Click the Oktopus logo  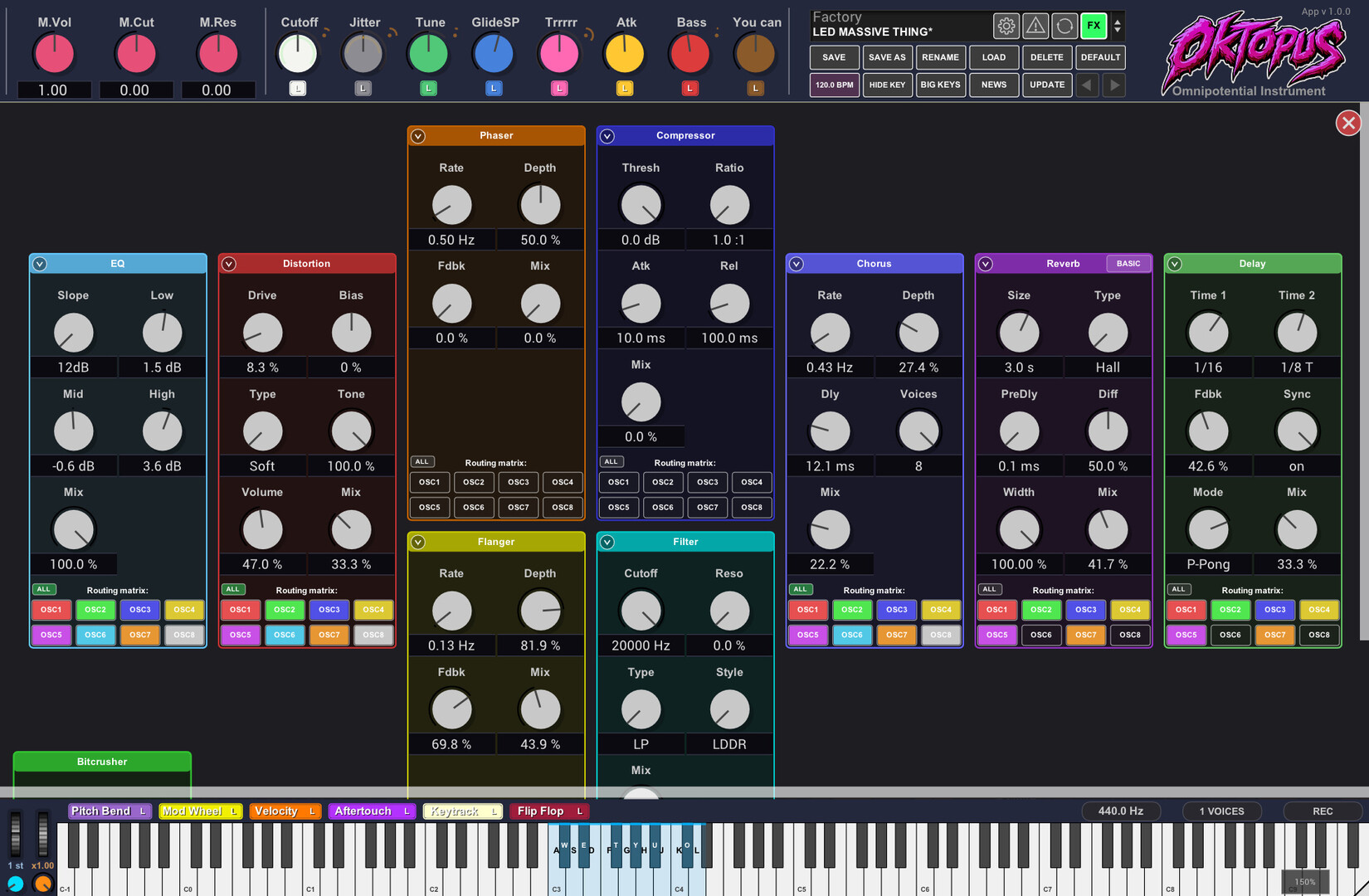[x=1255, y=51]
